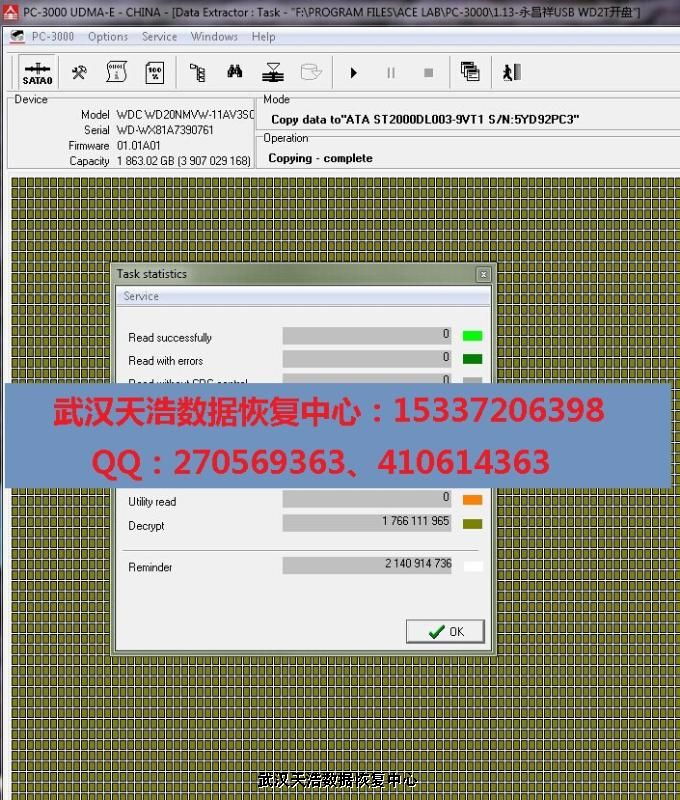Open the folder tree explorer icon

(198, 72)
